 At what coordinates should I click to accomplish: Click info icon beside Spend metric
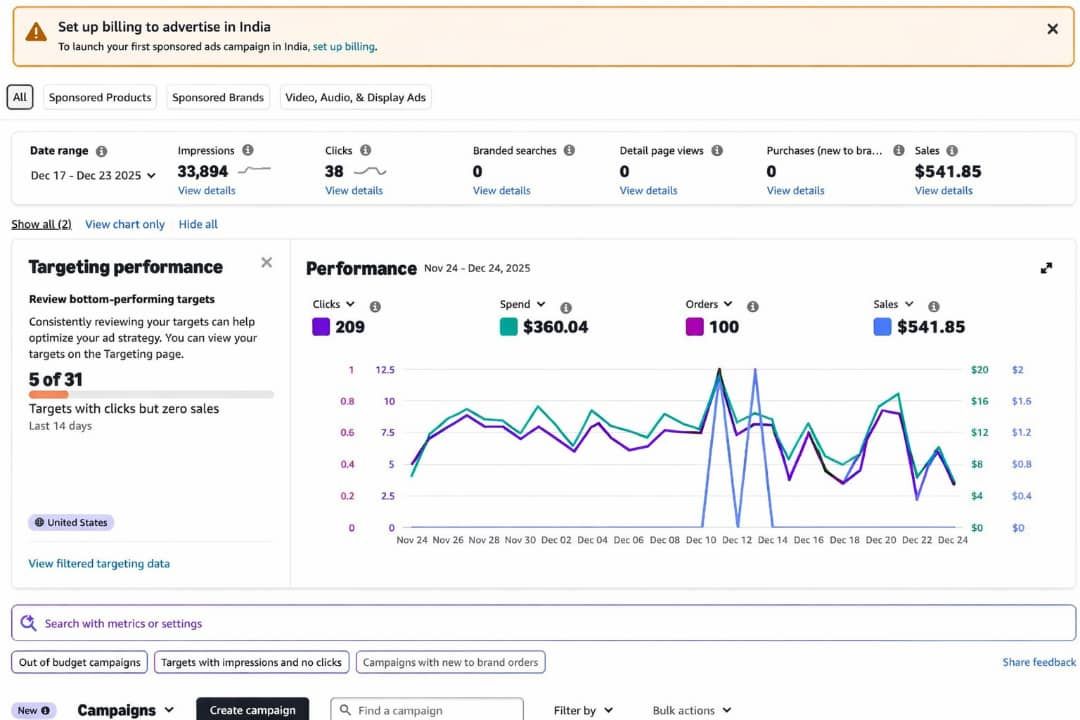click(x=566, y=307)
